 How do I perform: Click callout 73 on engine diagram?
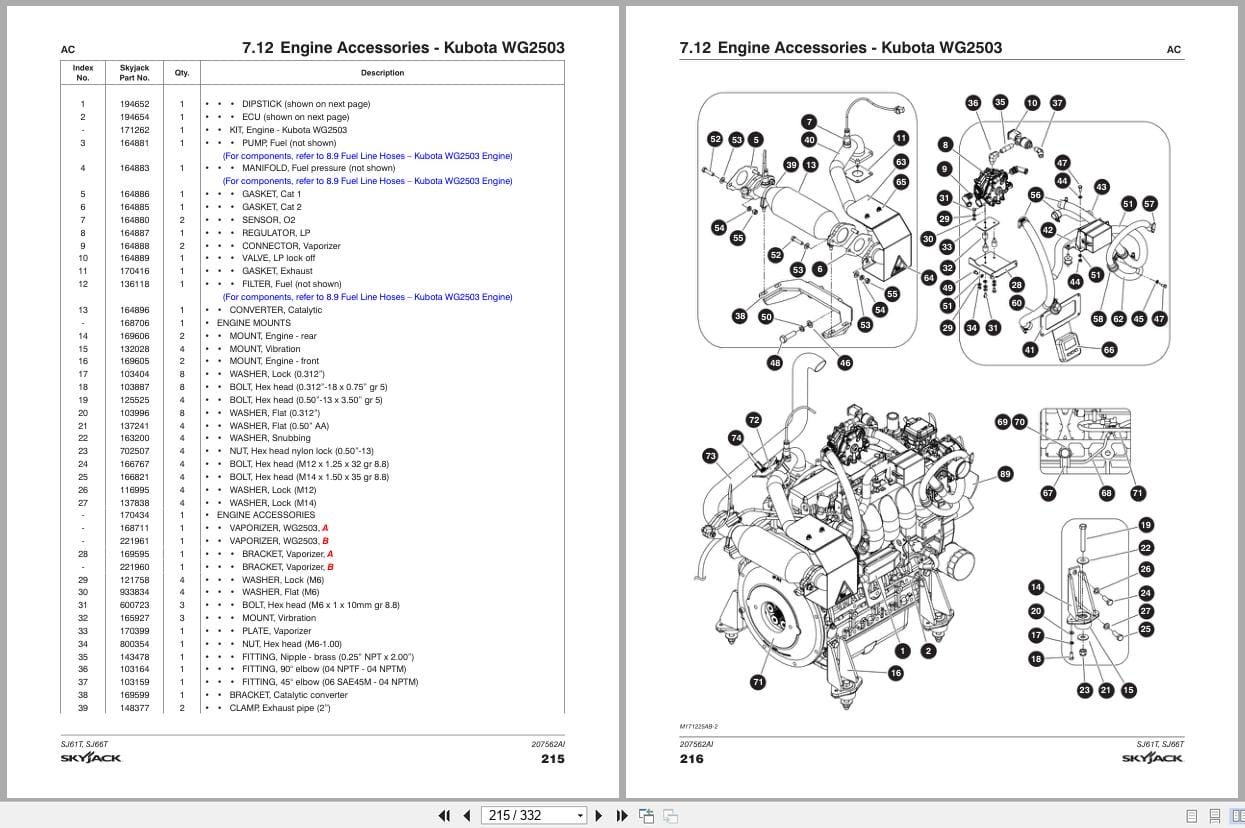710,456
